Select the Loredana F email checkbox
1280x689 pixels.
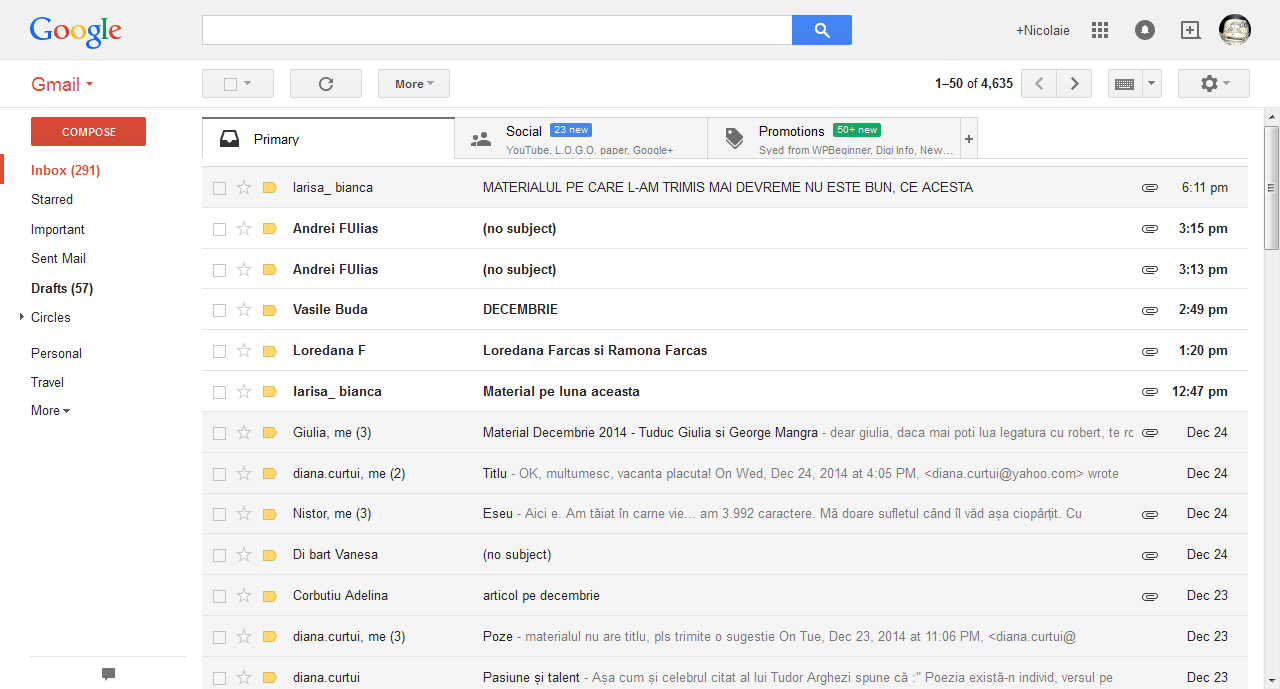[x=219, y=351]
